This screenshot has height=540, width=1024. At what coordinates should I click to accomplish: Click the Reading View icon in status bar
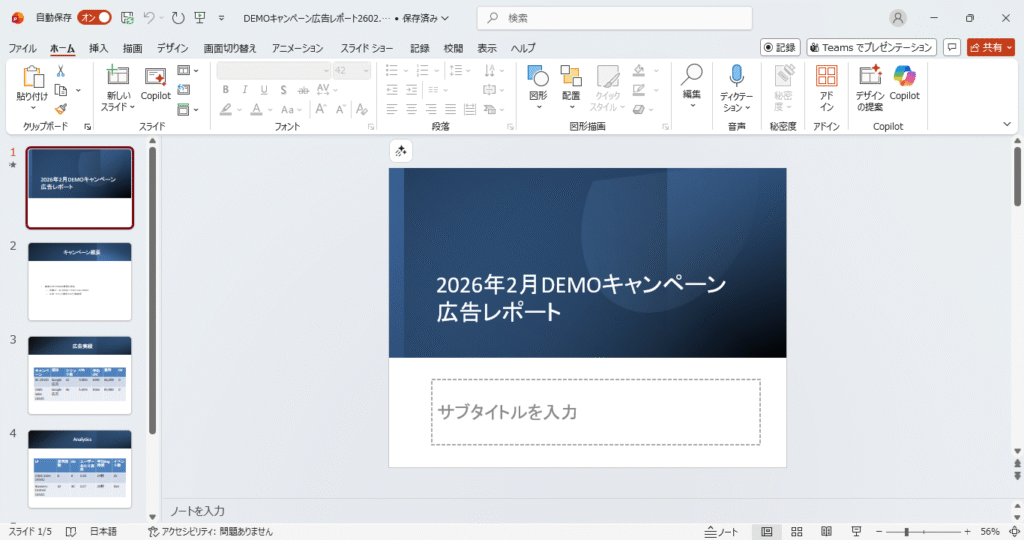(x=826, y=531)
